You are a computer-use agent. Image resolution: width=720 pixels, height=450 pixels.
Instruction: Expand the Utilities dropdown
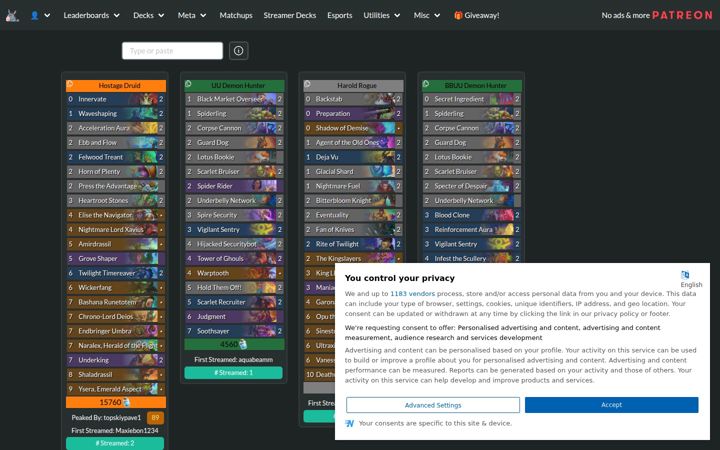pos(382,15)
